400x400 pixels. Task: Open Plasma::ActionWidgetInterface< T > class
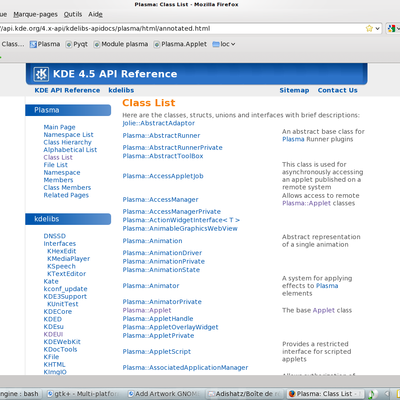181,220
